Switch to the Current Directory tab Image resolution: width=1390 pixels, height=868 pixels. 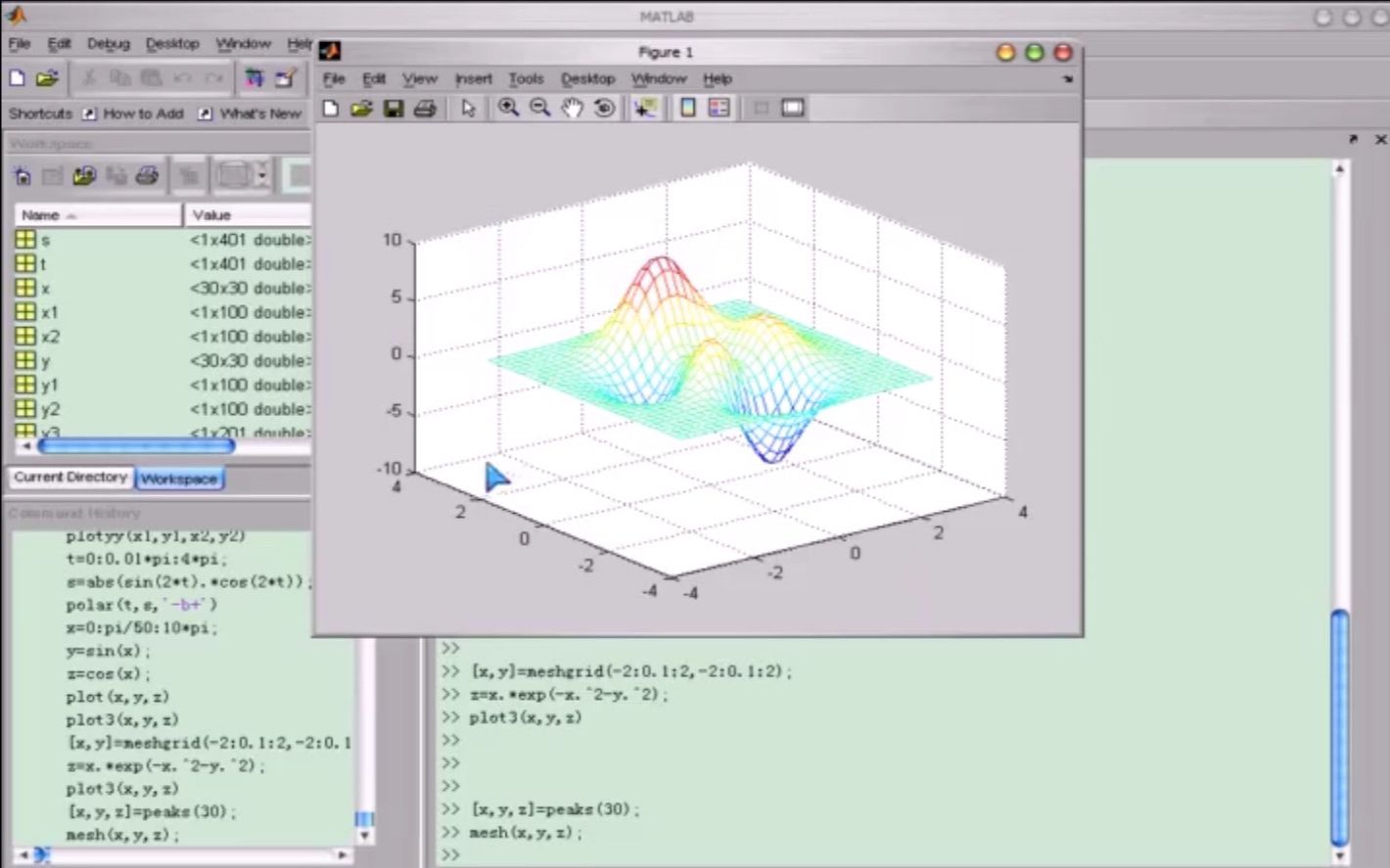[x=70, y=478]
